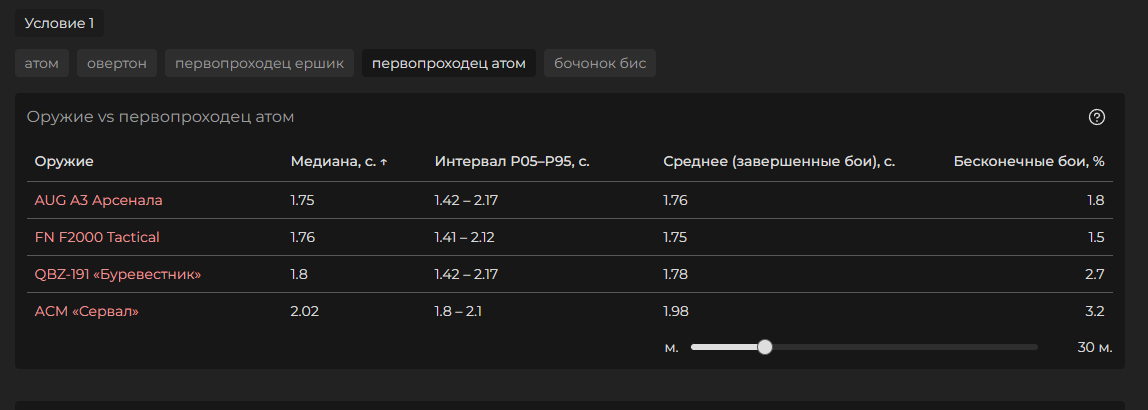
Task: Open the QBZ-191 «Буревестник» weapon link
Action: [x=118, y=275]
